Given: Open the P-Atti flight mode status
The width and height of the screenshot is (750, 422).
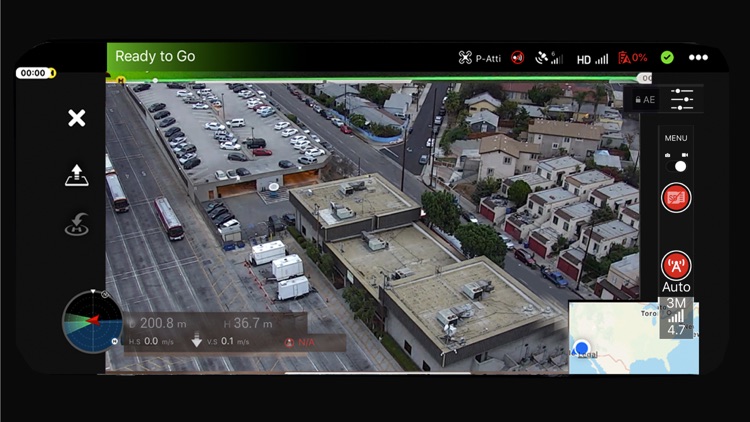Looking at the screenshot, I should pos(480,58).
